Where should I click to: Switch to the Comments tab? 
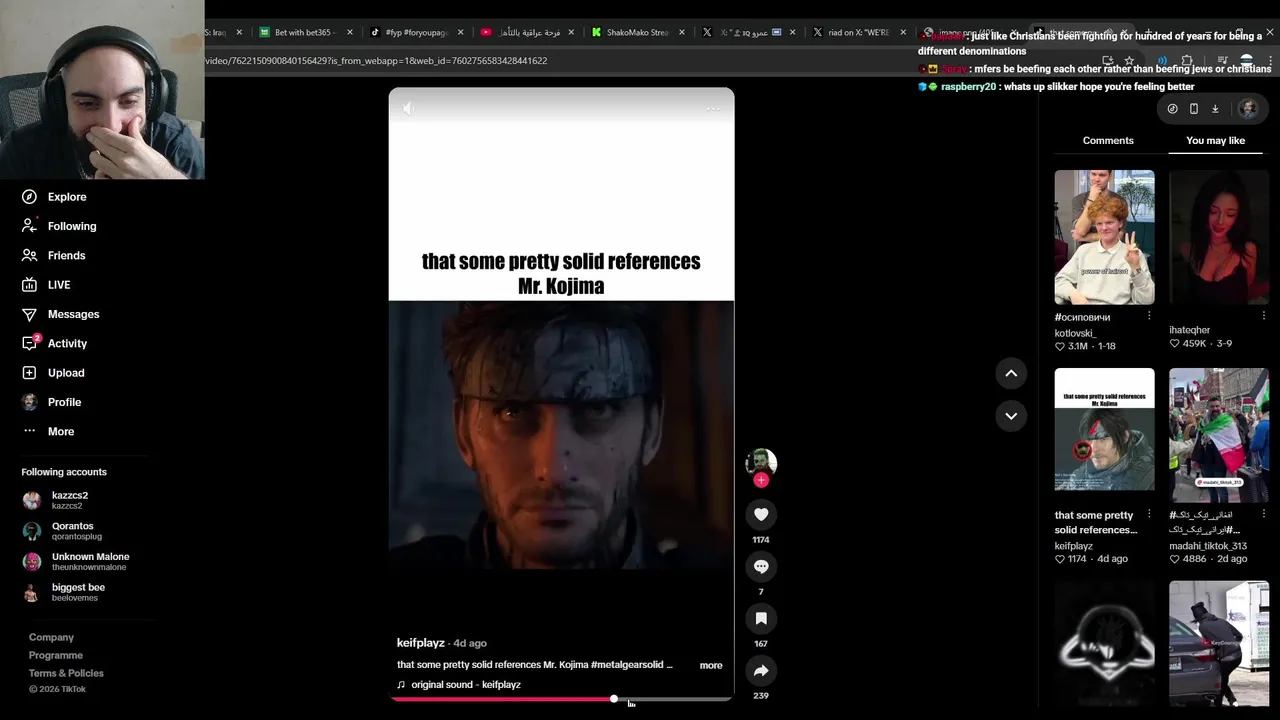coord(1108,141)
